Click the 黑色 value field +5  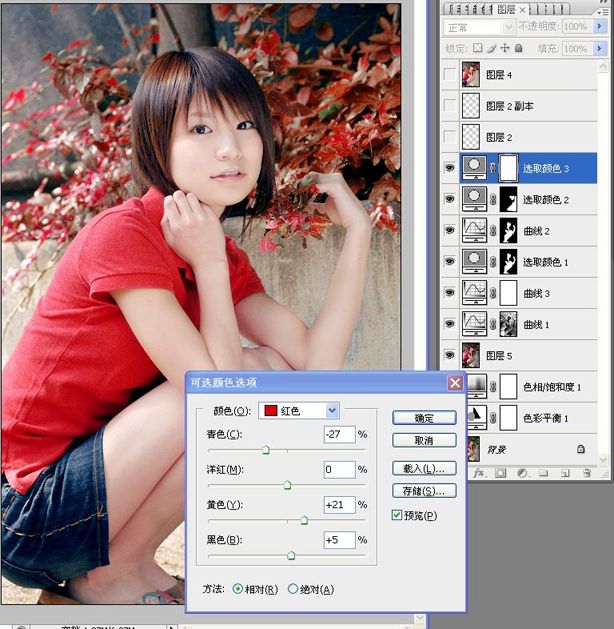click(x=339, y=540)
